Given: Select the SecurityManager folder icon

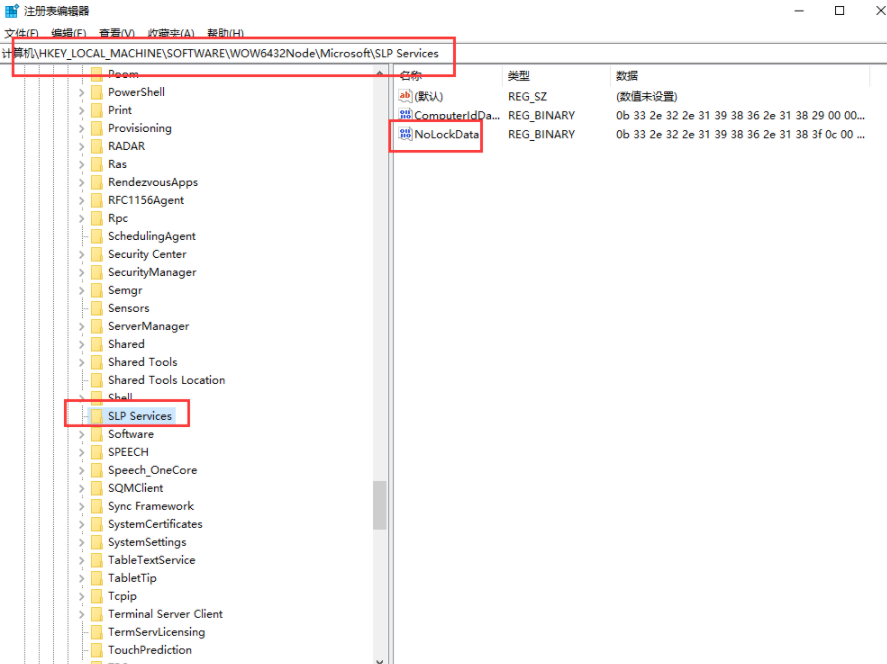Looking at the screenshot, I should pyautogui.click(x=97, y=272).
